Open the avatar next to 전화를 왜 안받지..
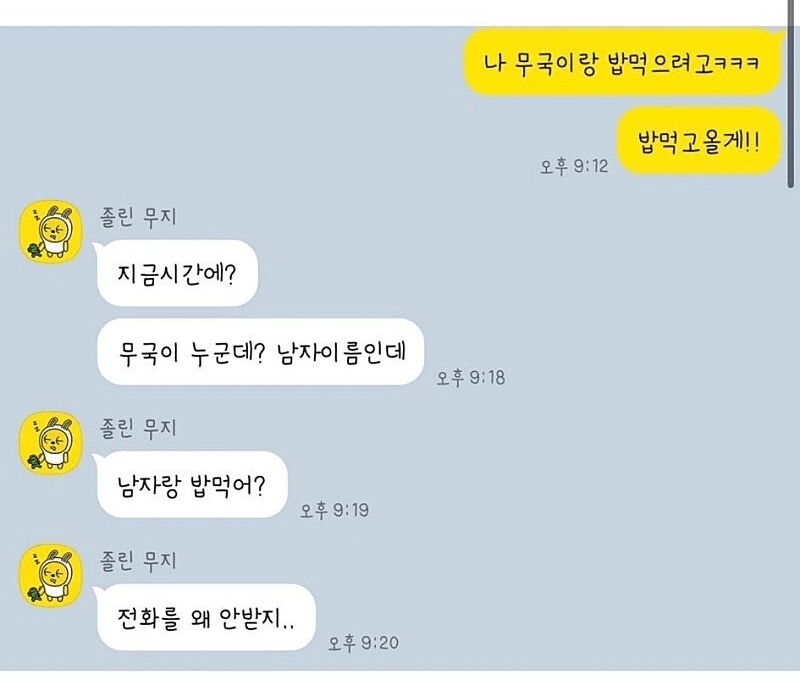 51,575
